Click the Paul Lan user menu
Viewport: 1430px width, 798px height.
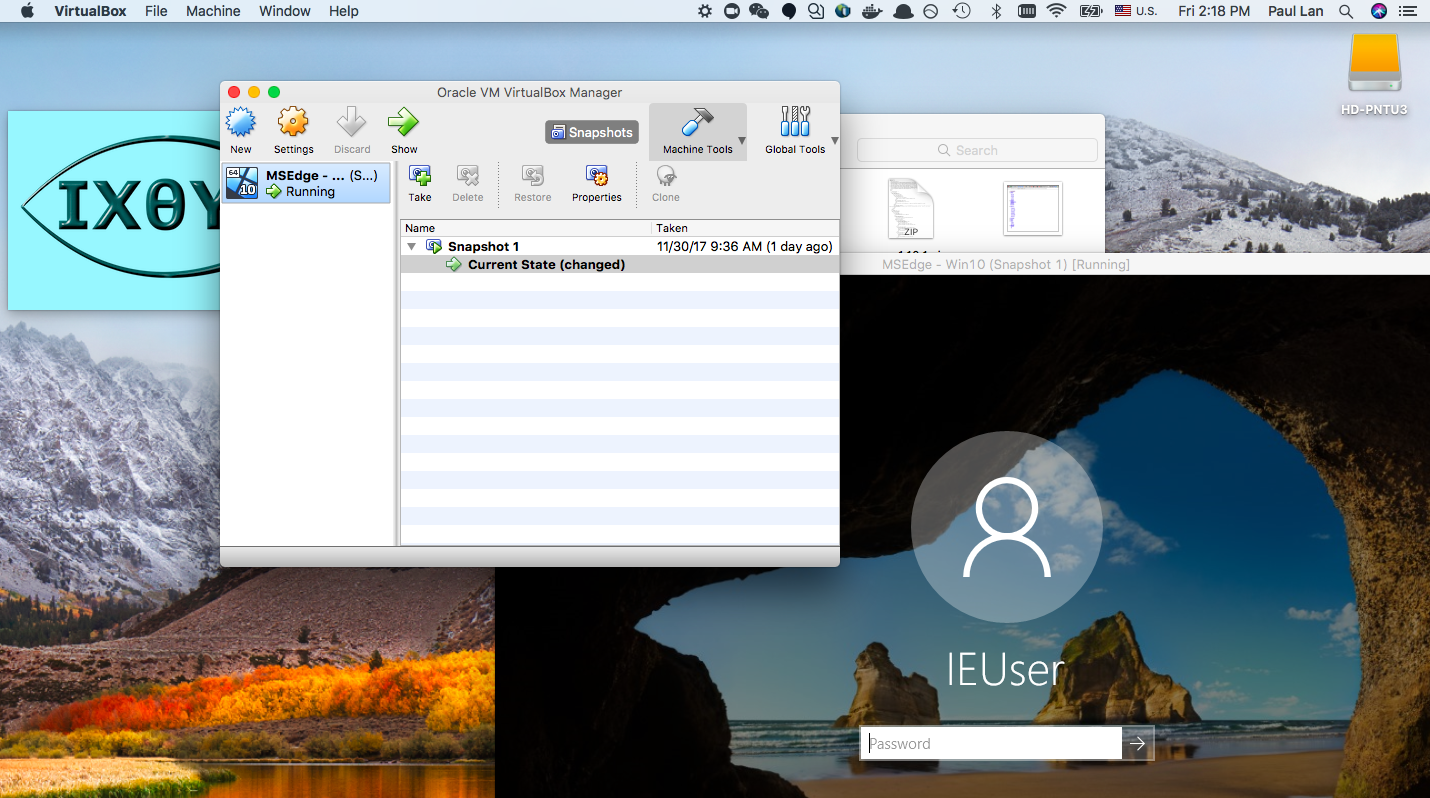1295,11
